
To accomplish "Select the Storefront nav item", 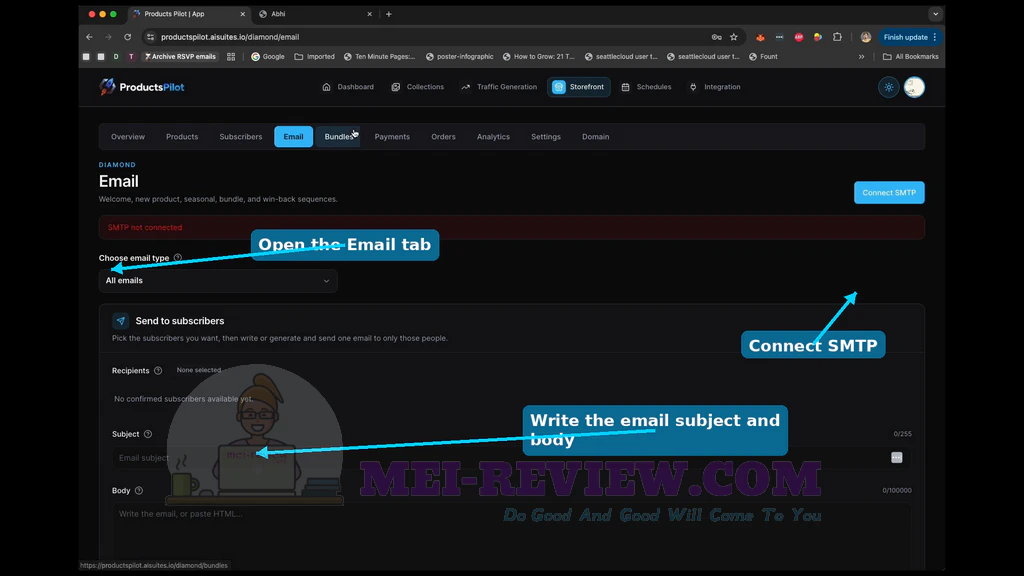I will (x=579, y=87).
